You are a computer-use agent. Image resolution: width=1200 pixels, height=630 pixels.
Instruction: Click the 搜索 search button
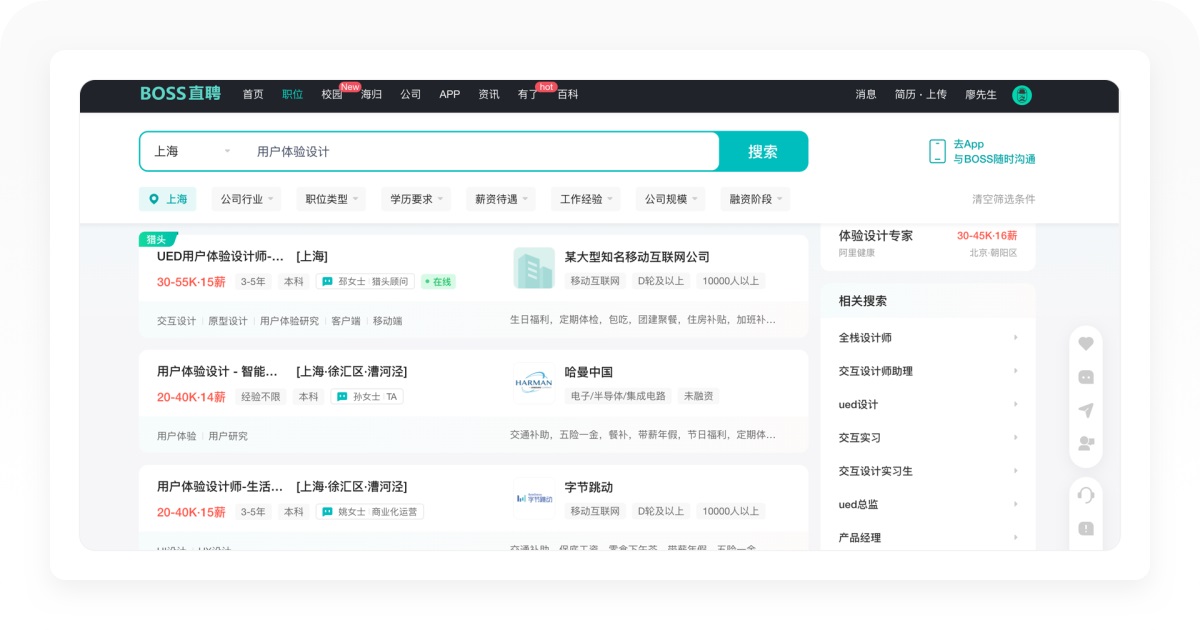pos(763,151)
